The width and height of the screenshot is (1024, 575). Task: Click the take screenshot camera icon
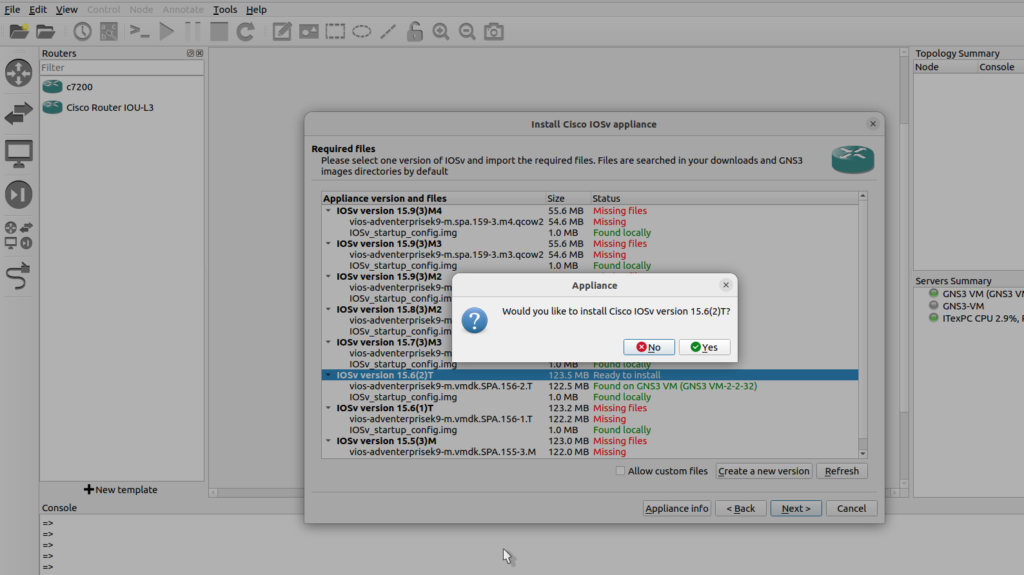(x=493, y=32)
